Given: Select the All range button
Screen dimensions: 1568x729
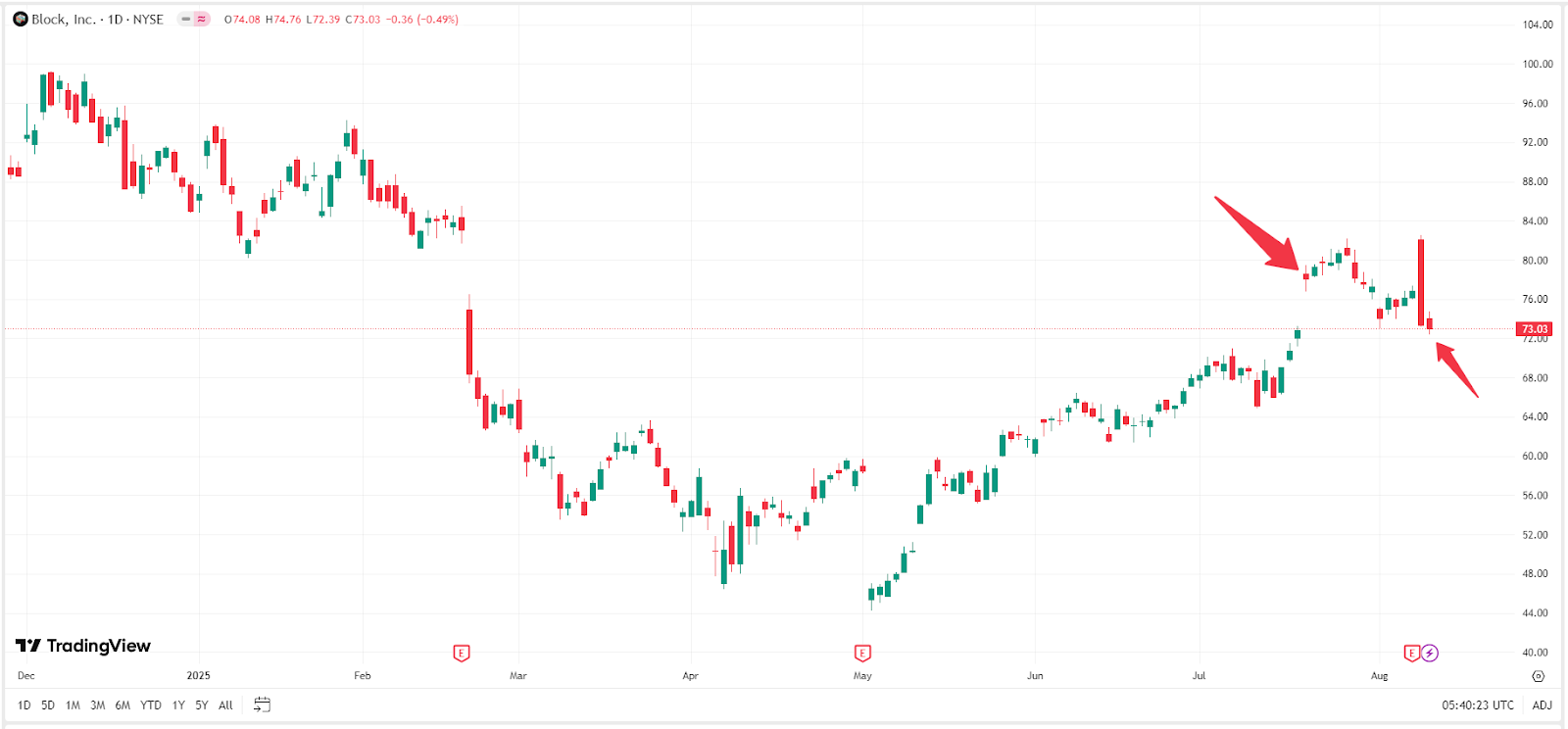Looking at the screenshot, I should coord(225,705).
